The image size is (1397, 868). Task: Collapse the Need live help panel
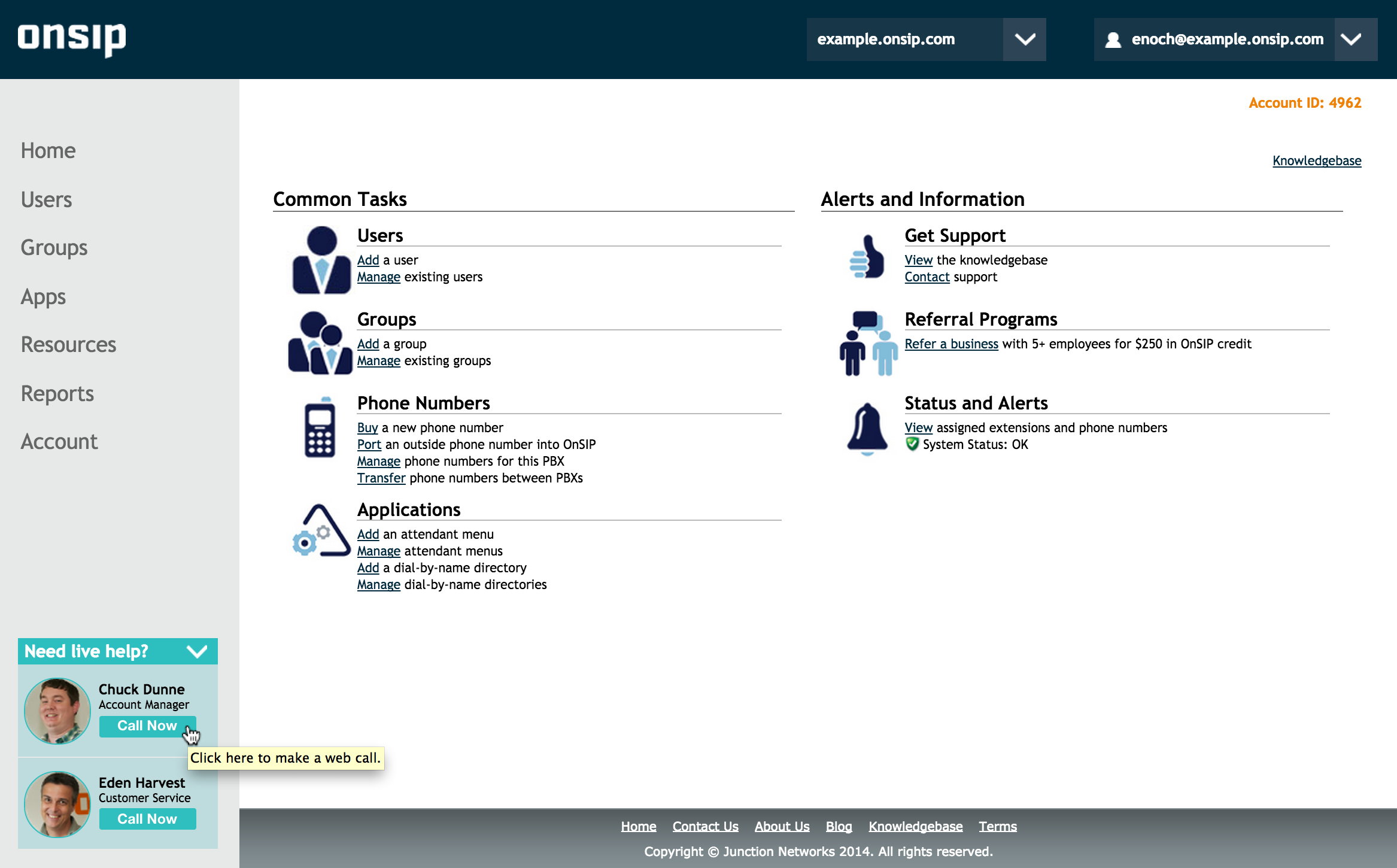coord(197,651)
